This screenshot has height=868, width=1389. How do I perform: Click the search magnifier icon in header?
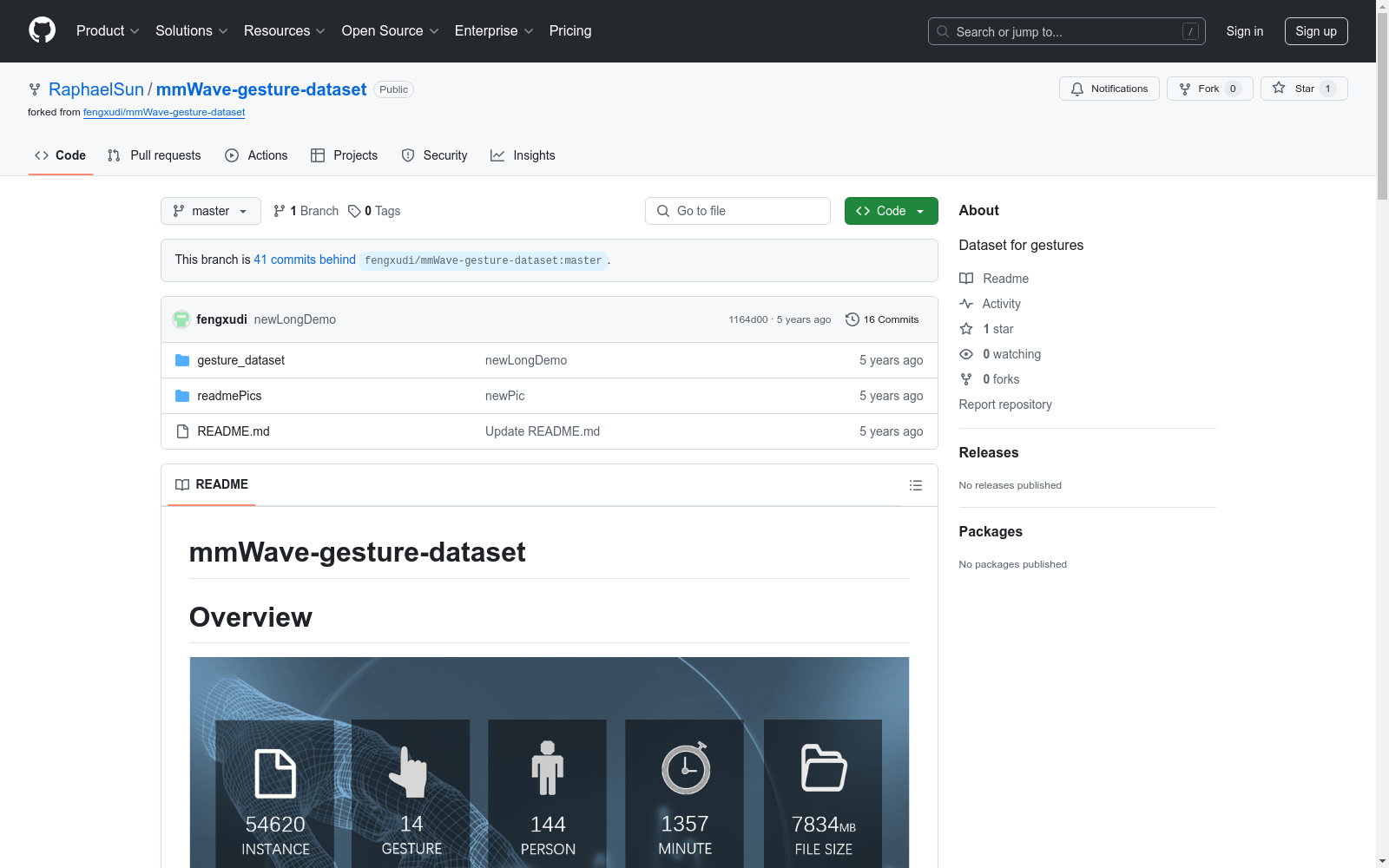[943, 31]
